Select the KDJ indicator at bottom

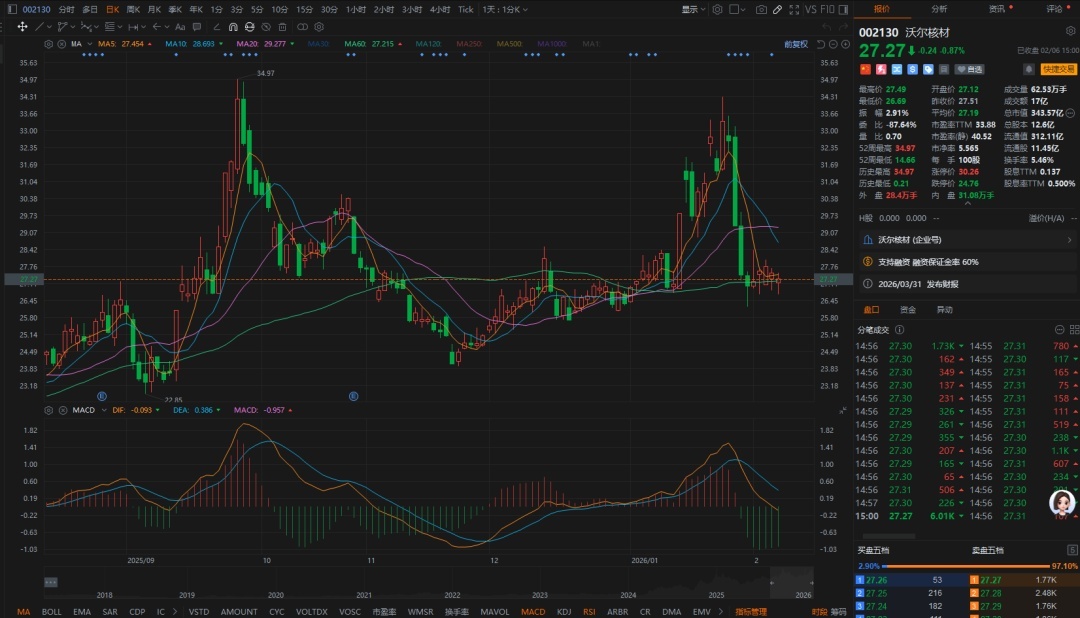pyautogui.click(x=563, y=611)
